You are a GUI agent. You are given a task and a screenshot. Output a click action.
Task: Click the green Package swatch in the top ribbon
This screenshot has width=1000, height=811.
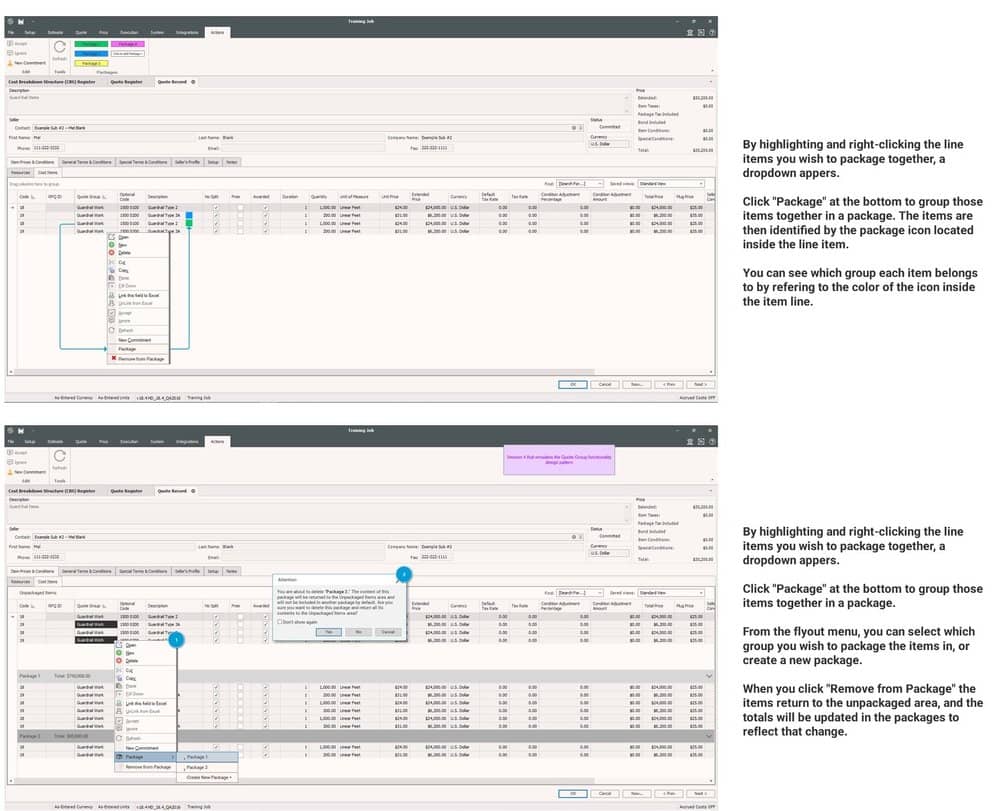tap(89, 44)
